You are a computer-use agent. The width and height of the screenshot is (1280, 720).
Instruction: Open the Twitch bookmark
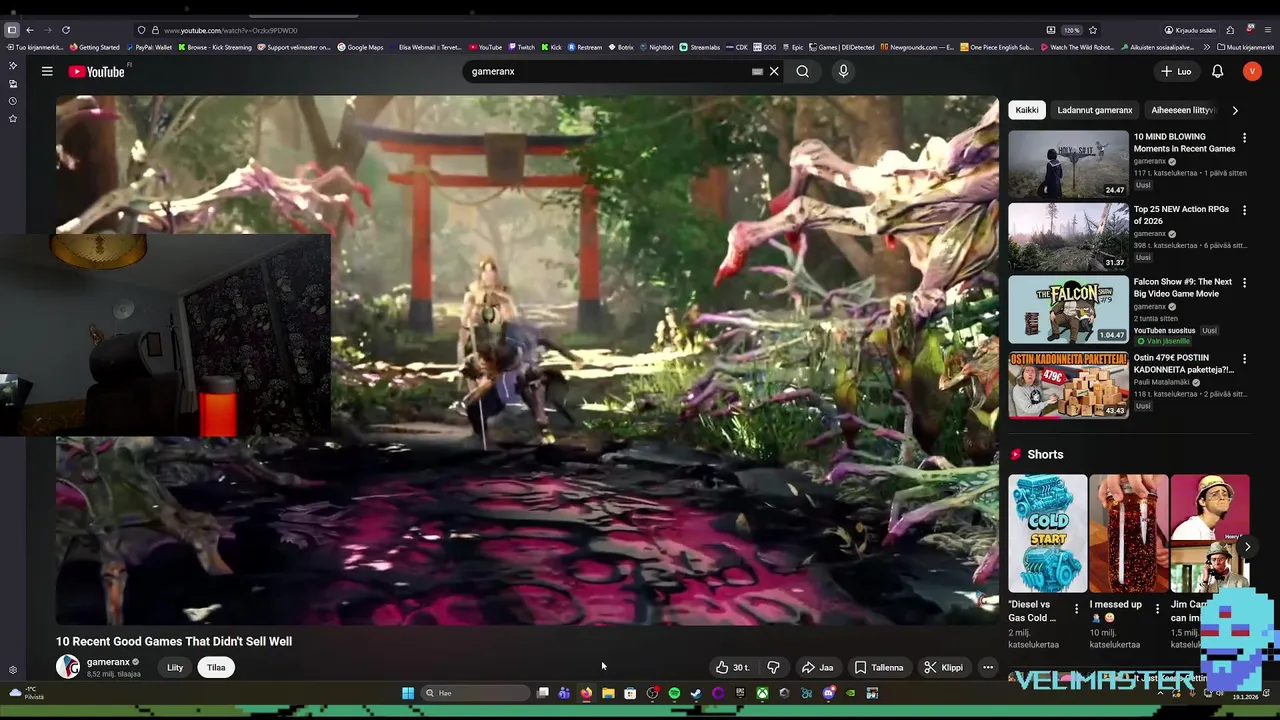coord(522,47)
